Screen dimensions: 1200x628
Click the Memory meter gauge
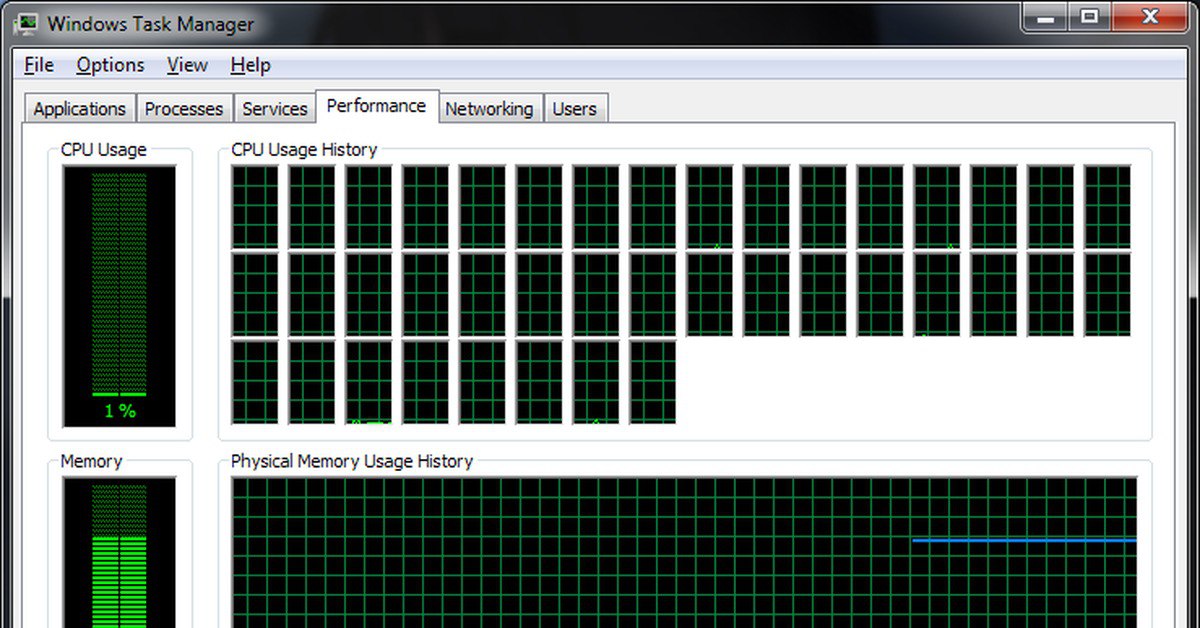[x=119, y=553]
